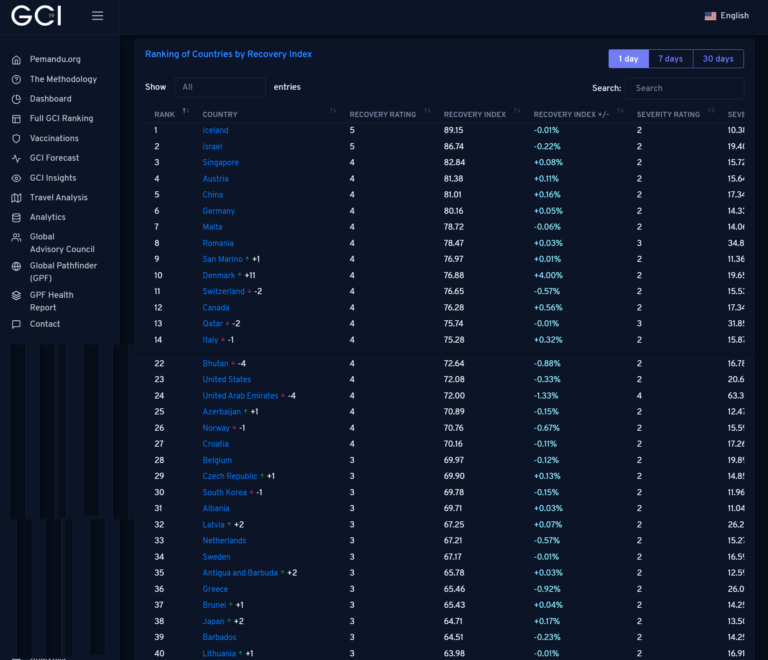Click the Dashboard pie chart icon
Viewport: 768px width, 660px height.
16,99
